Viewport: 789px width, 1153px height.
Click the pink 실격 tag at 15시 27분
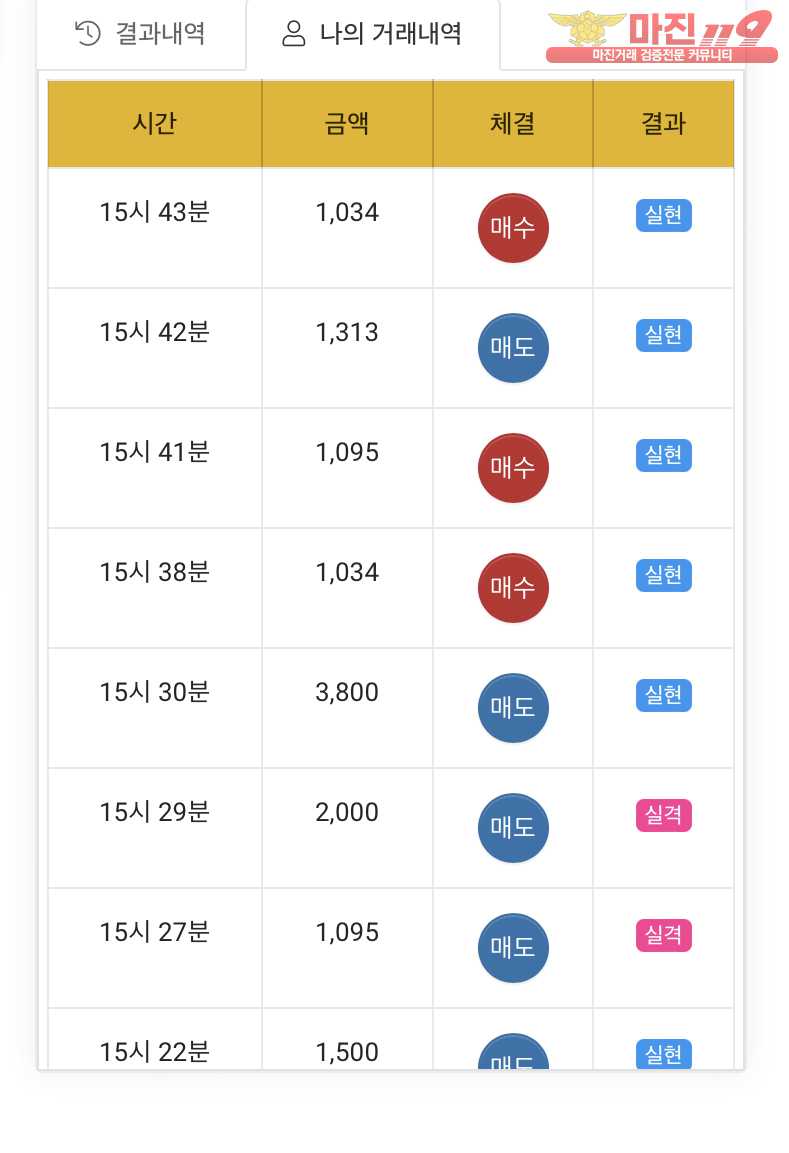tap(663, 935)
